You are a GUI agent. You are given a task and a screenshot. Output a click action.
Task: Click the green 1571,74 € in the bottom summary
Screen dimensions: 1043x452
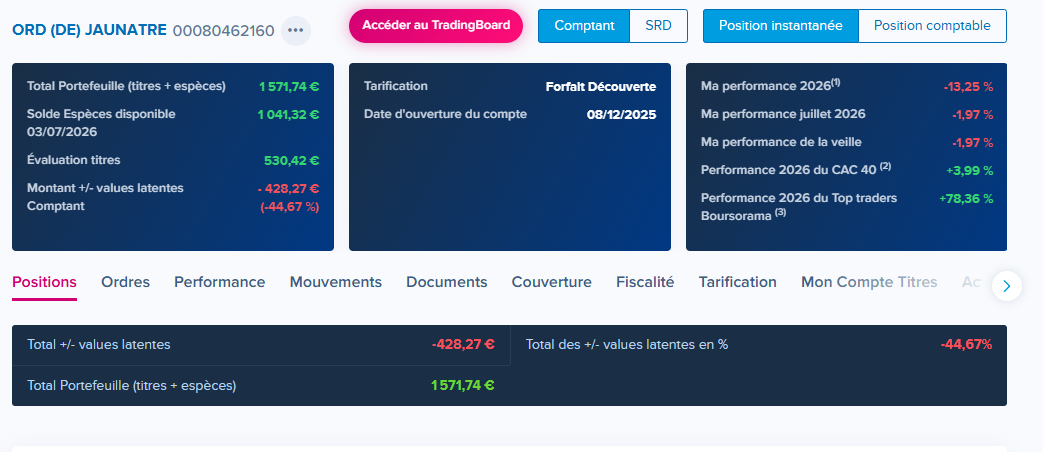click(x=462, y=385)
